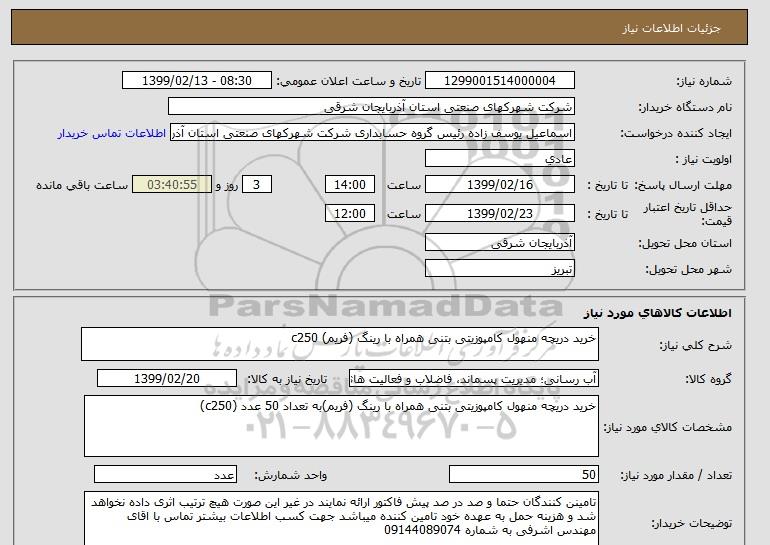This screenshot has height=545, width=770.
Task: Click the label تعداد / مقدار مورد نیاز
Action: point(676,475)
